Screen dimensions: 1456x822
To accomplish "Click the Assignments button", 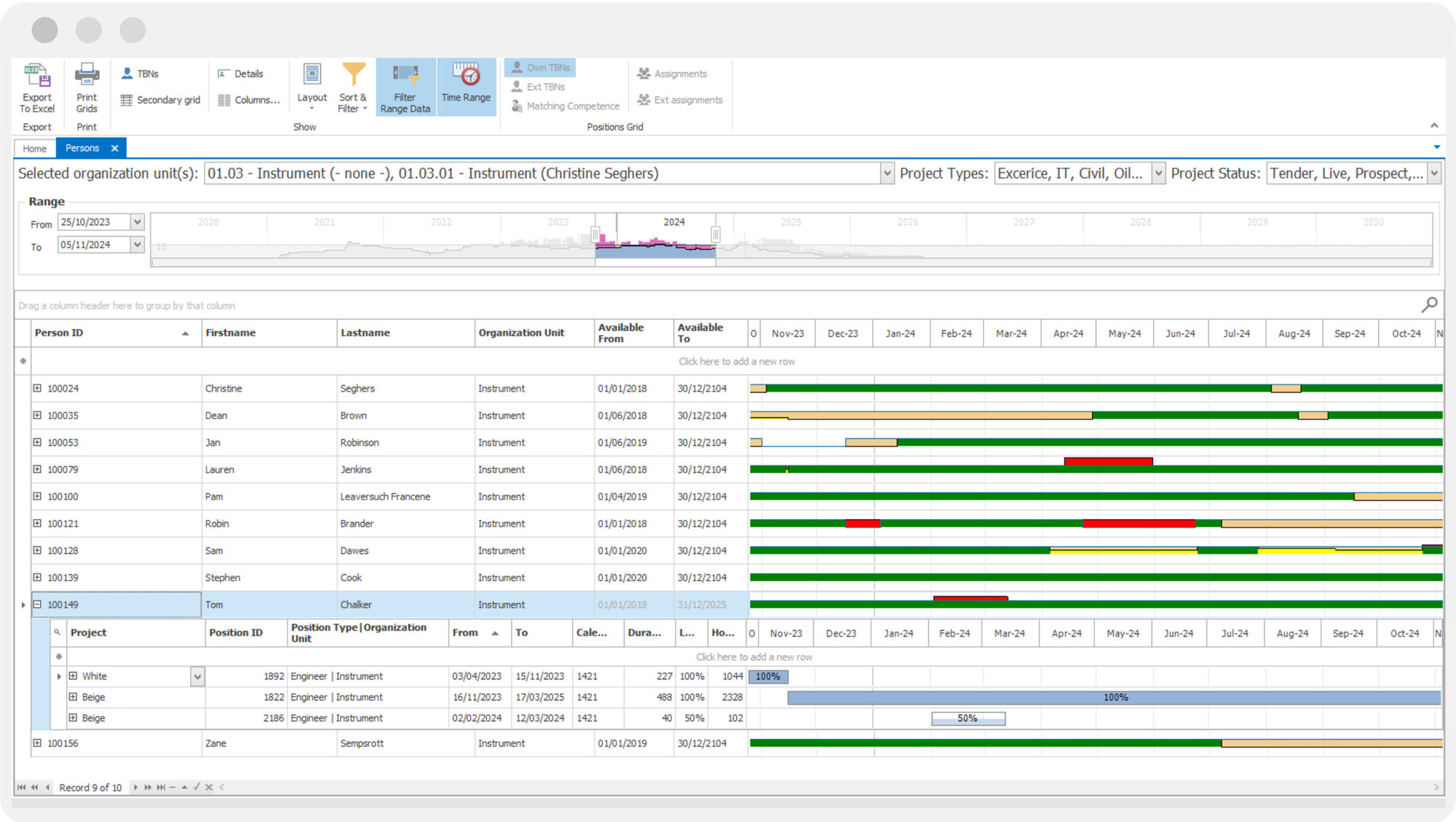I will tap(672, 74).
